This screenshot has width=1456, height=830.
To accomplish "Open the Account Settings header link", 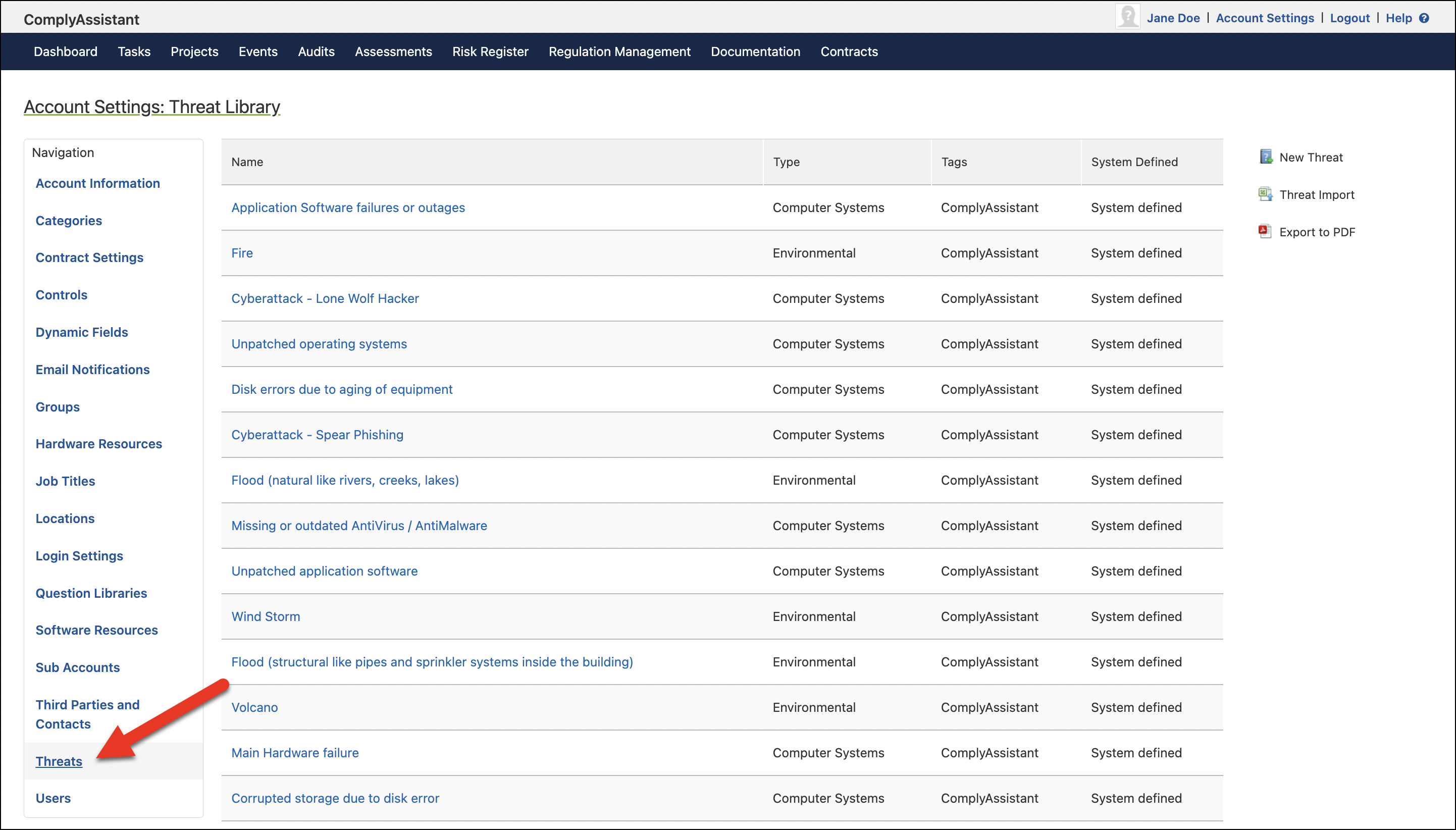I will 1265,18.
